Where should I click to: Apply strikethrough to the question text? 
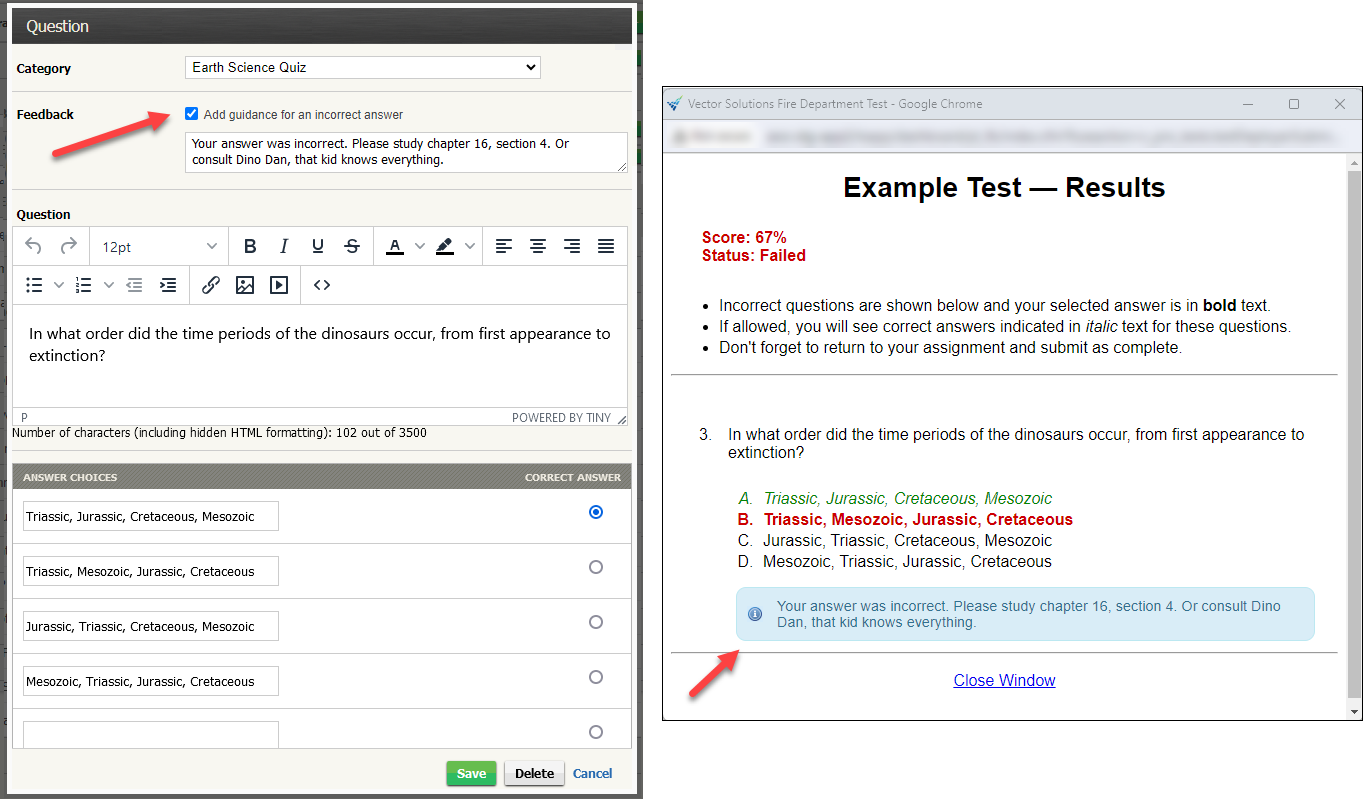coord(351,245)
